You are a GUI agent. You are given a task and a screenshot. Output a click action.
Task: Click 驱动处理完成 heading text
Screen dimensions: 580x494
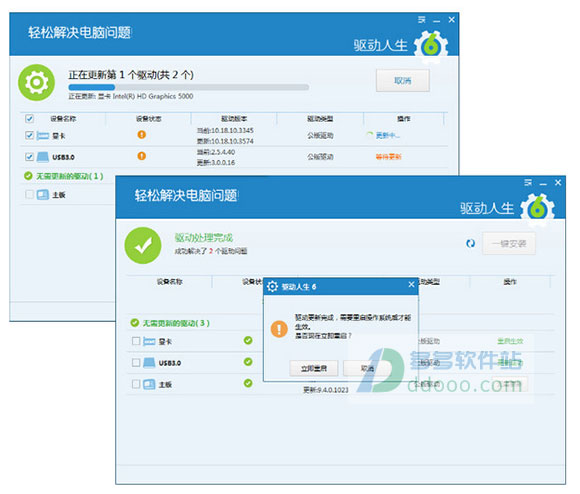204,238
